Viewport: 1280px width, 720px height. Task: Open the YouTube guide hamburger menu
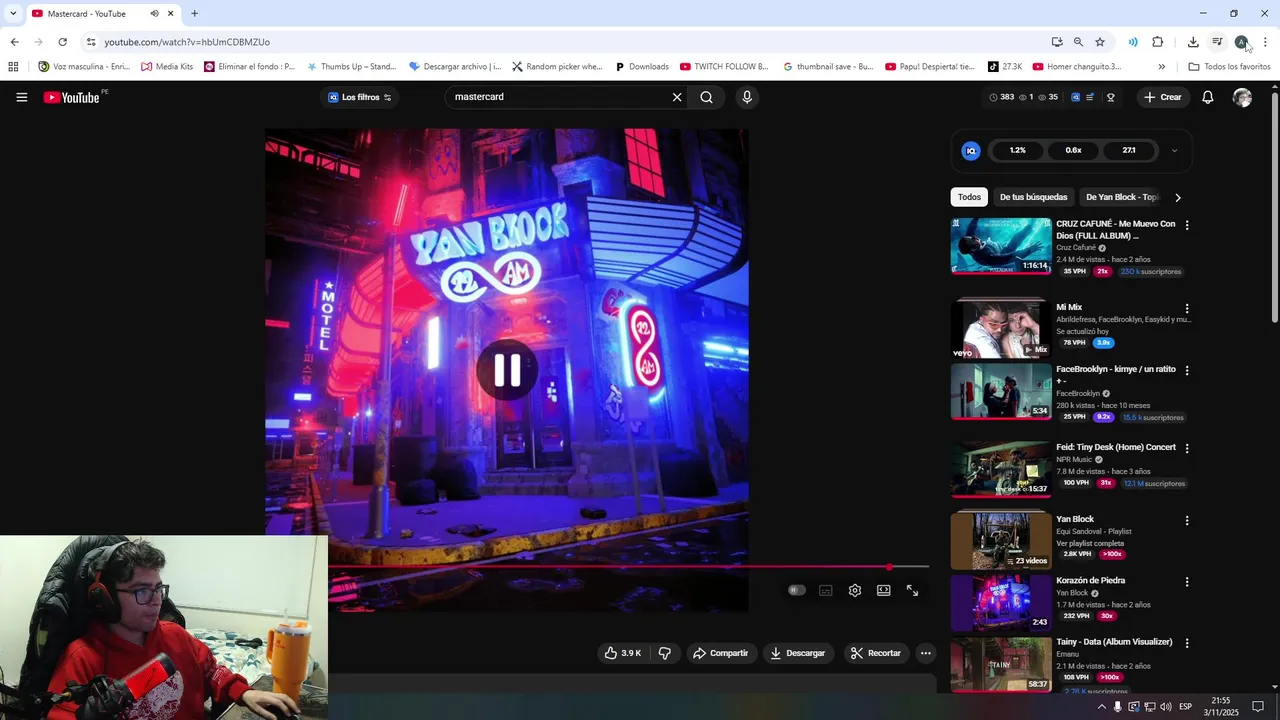pos(21,97)
